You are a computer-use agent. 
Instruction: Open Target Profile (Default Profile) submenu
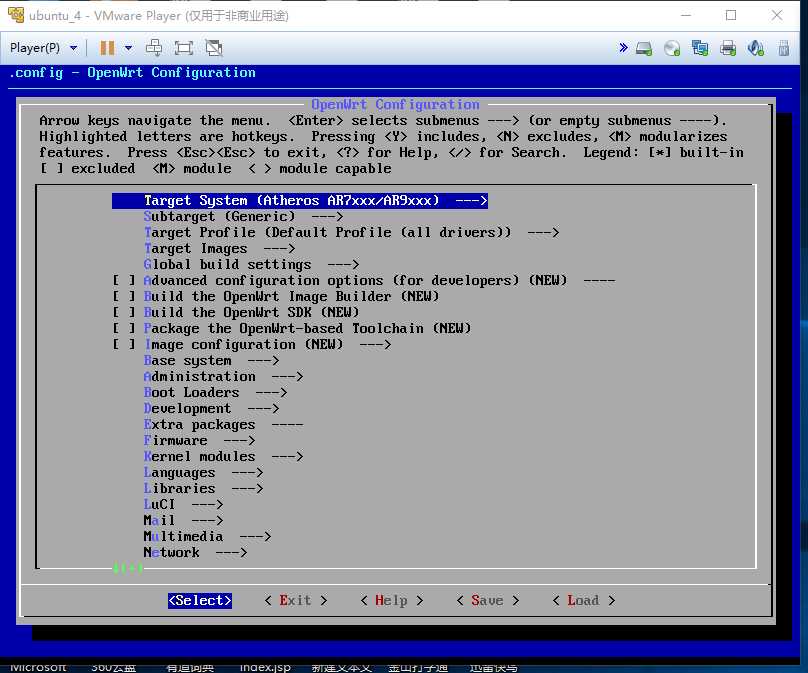tap(351, 232)
